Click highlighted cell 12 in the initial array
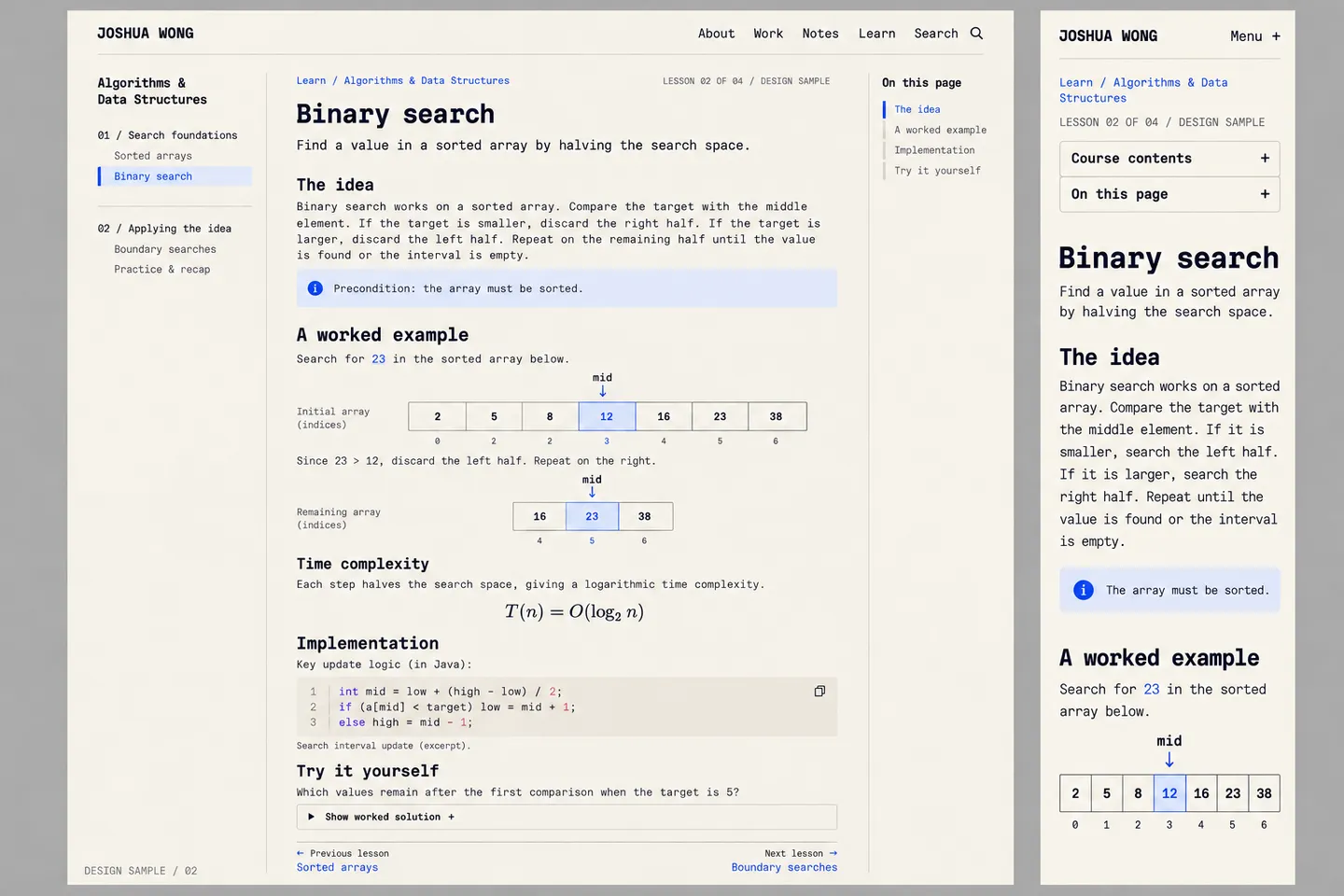The image size is (1344, 896). 607,416
